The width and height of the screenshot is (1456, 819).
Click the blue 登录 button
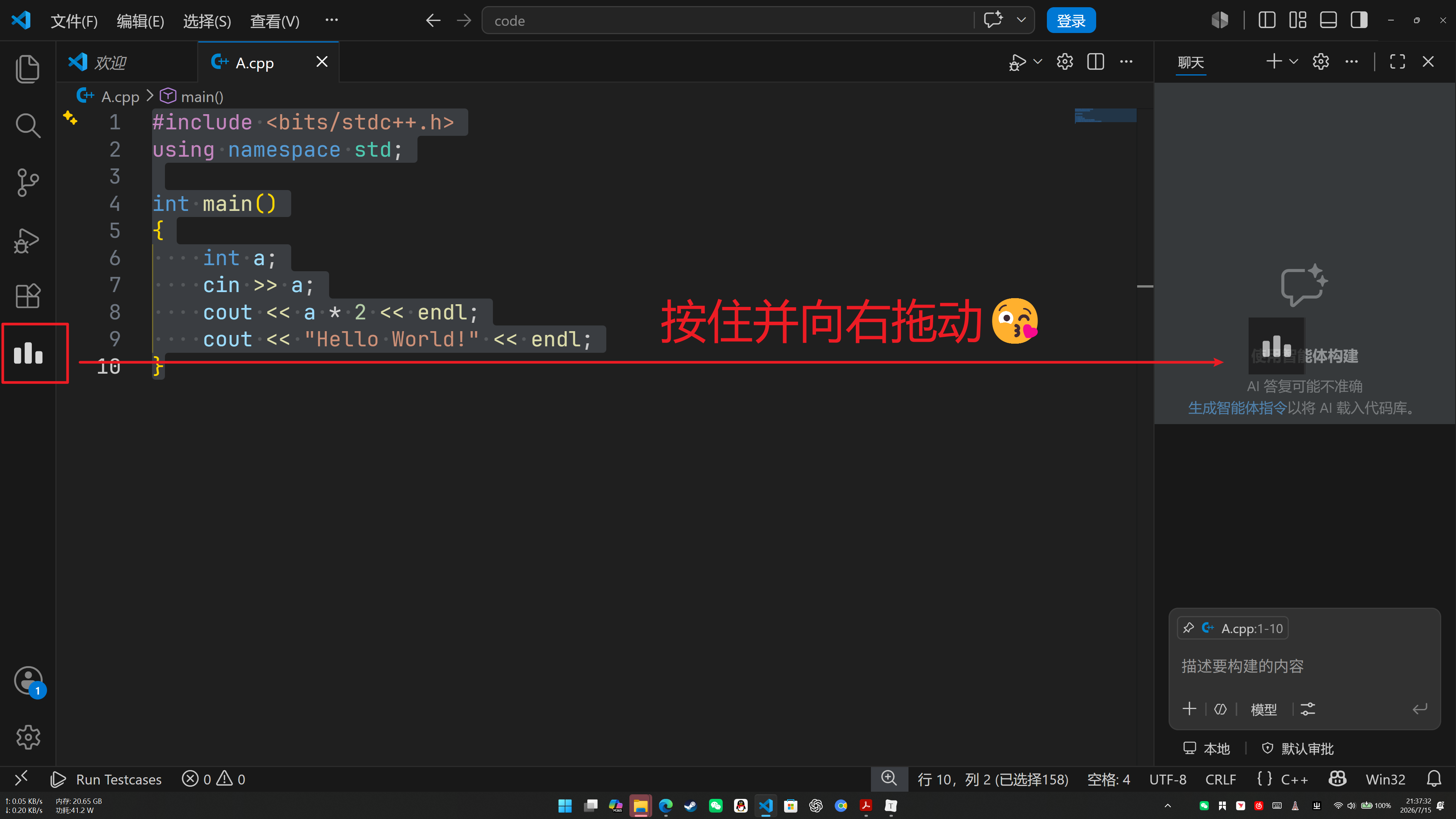[x=1070, y=21]
